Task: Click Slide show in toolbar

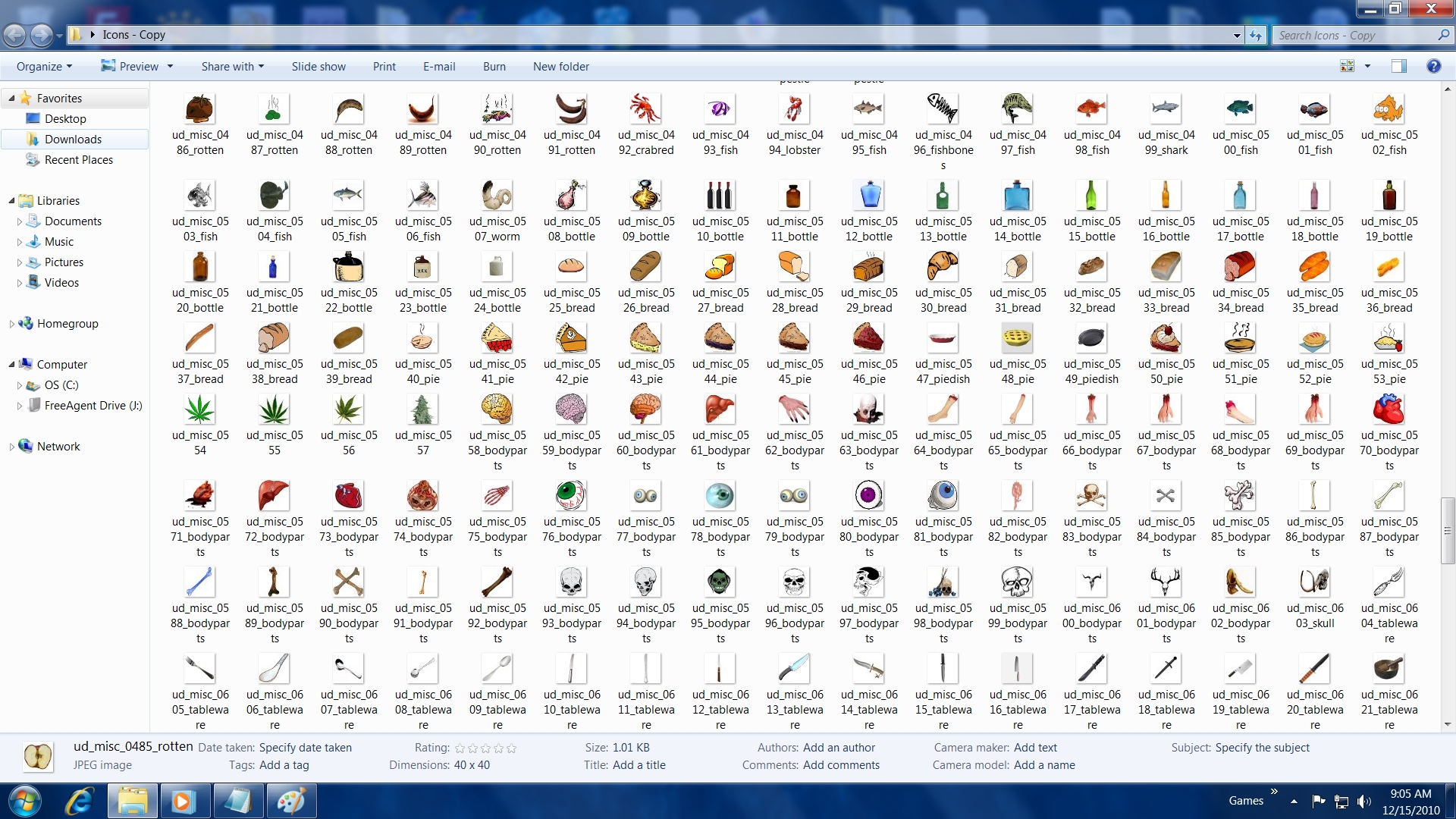Action: point(318,66)
